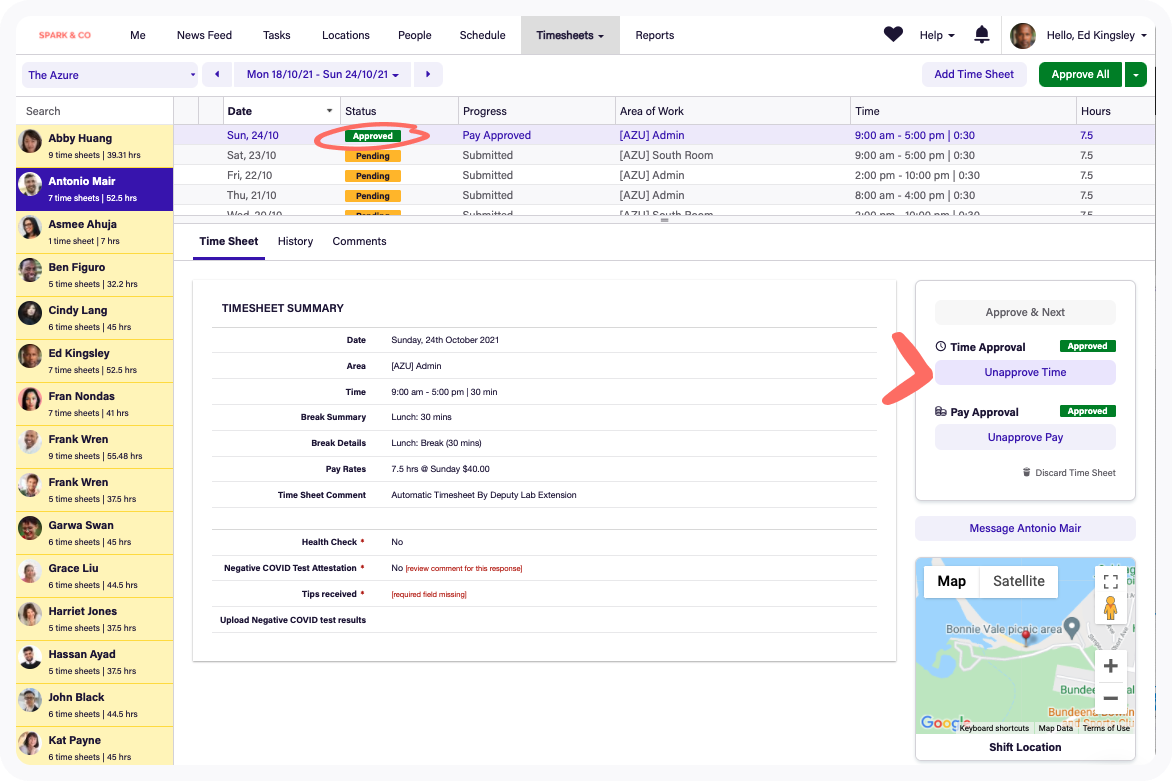
Task: Open the Hello, Ed Kingsley user menu
Action: tap(1096, 35)
